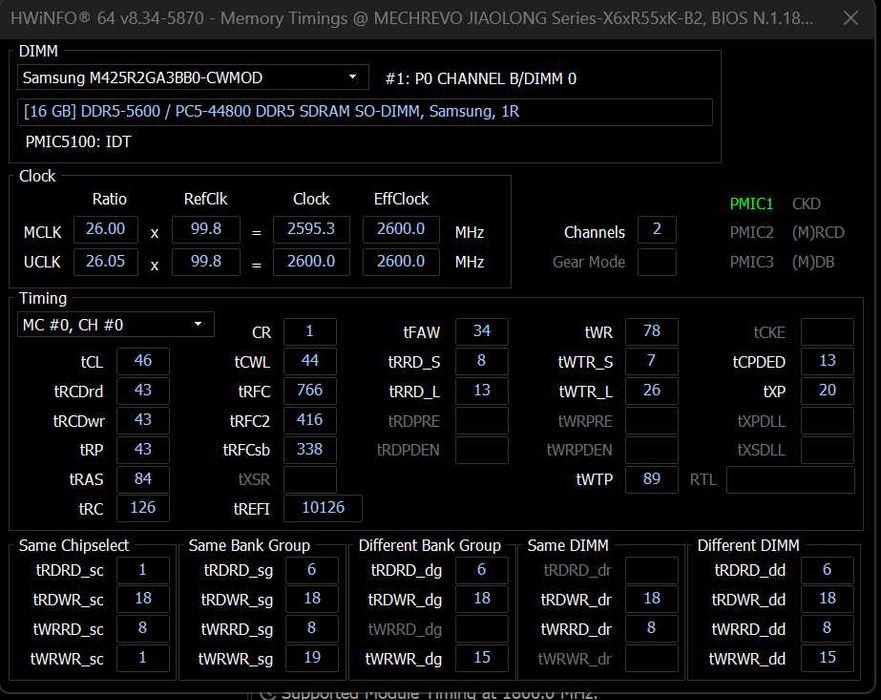Viewport: 881px width, 700px height.
Task: Click the tWTP value field
Action: 651,479
